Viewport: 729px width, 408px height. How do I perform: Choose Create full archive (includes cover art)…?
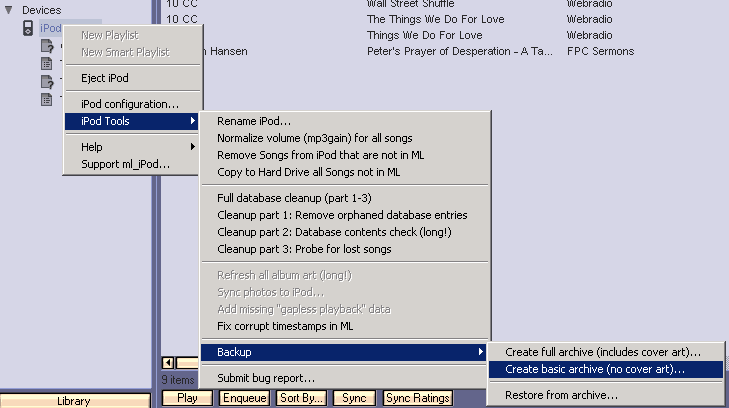click(606, 352)
